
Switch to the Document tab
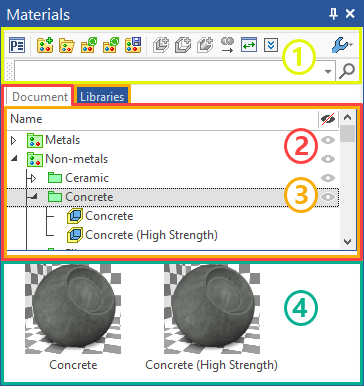[x=39, y=97]
